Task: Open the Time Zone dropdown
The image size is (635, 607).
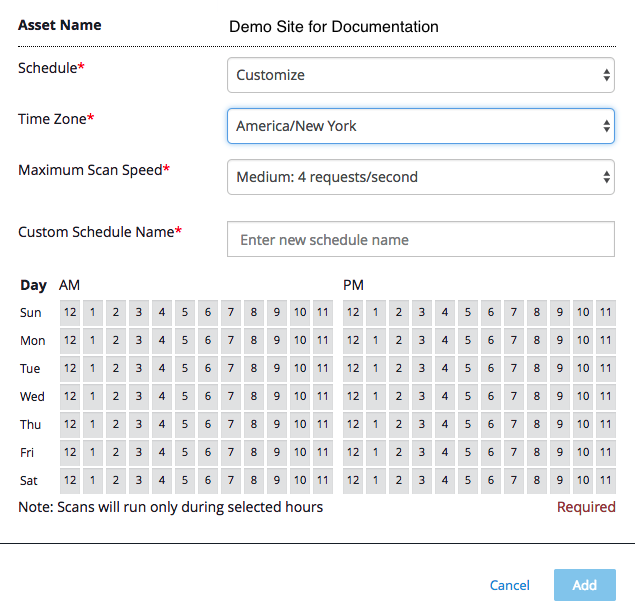Action: 420,126
